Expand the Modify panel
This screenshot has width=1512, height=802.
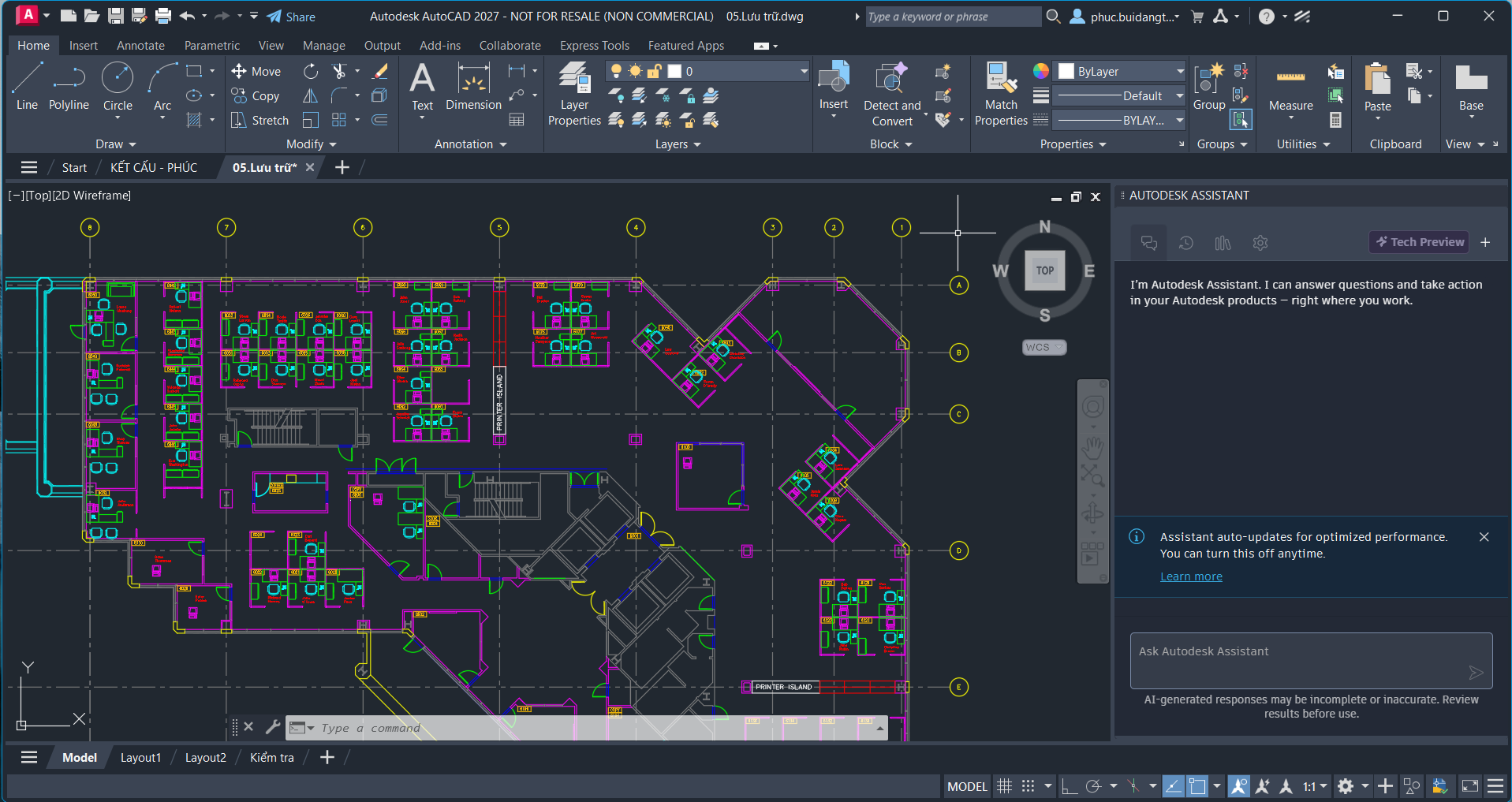point(312,144)
